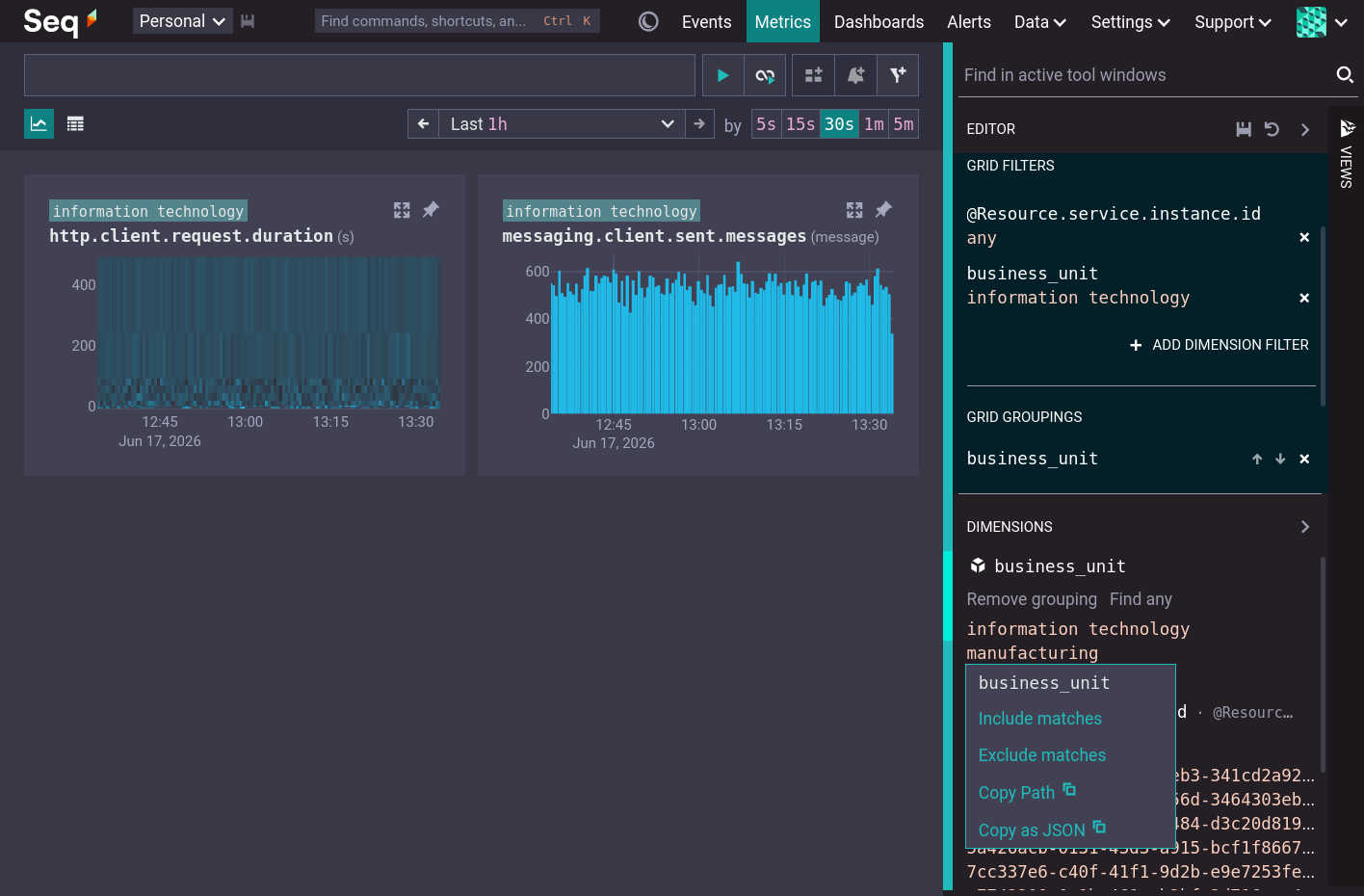1364x896 pixels.
Task: Focus Find in active tool windows field
Action: click(1146, 75)
